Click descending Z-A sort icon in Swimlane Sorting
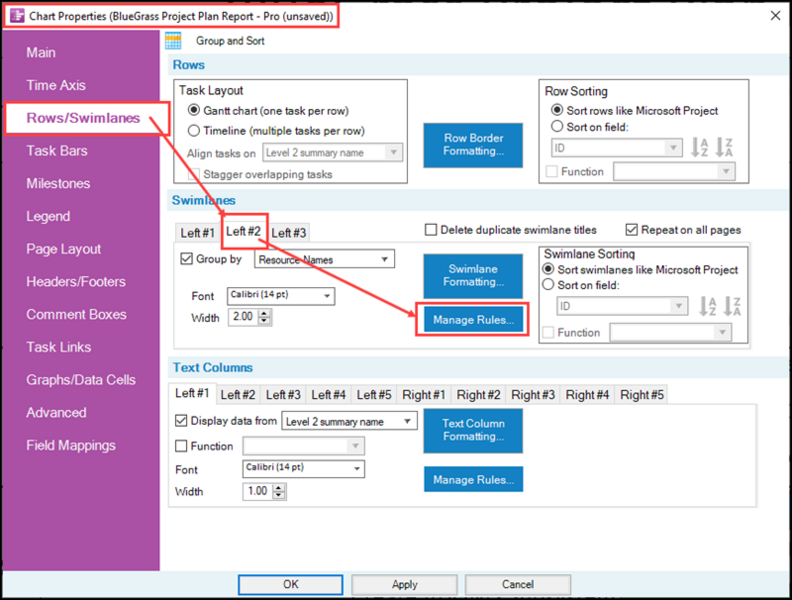792x600 pixels. coord(732,306)
